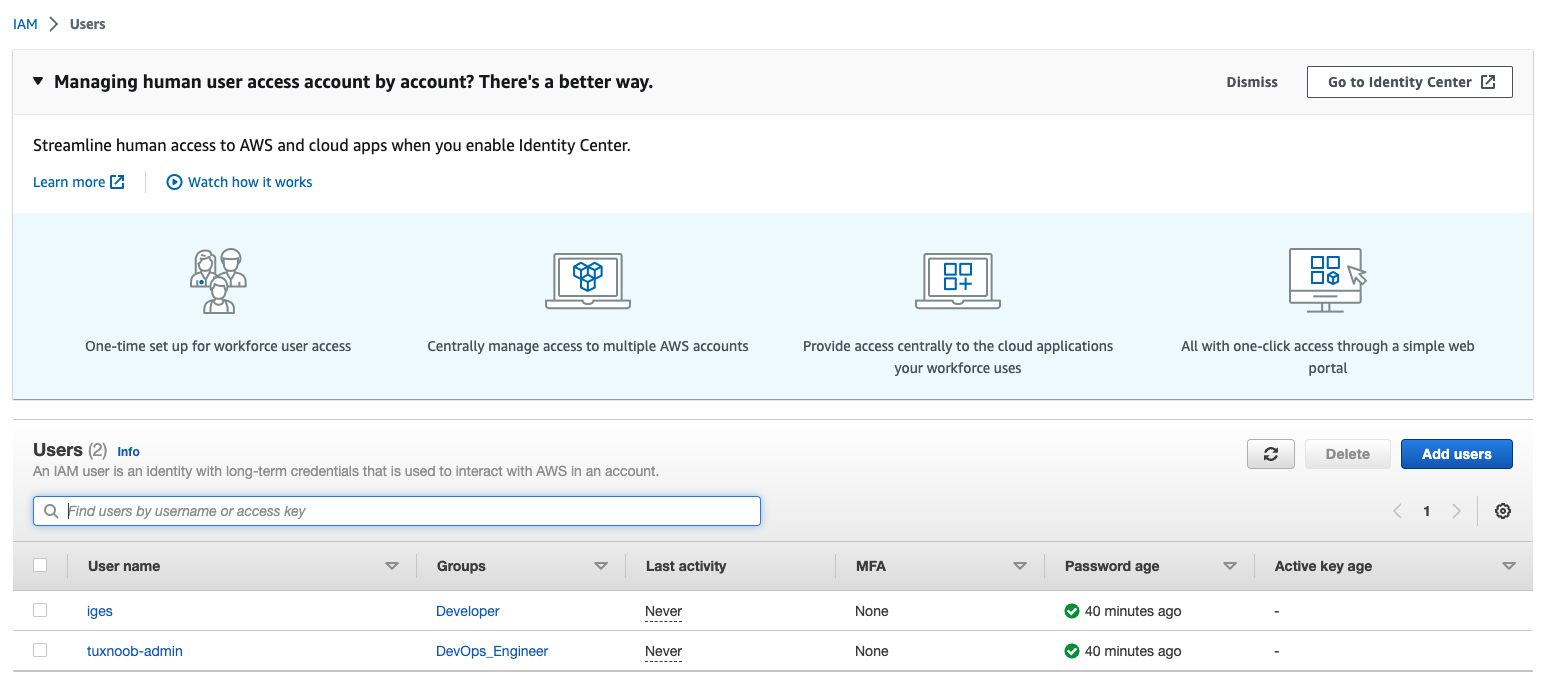Sort the Password age column arrow
This screenshot has height=684, width=1545.
1230,566
